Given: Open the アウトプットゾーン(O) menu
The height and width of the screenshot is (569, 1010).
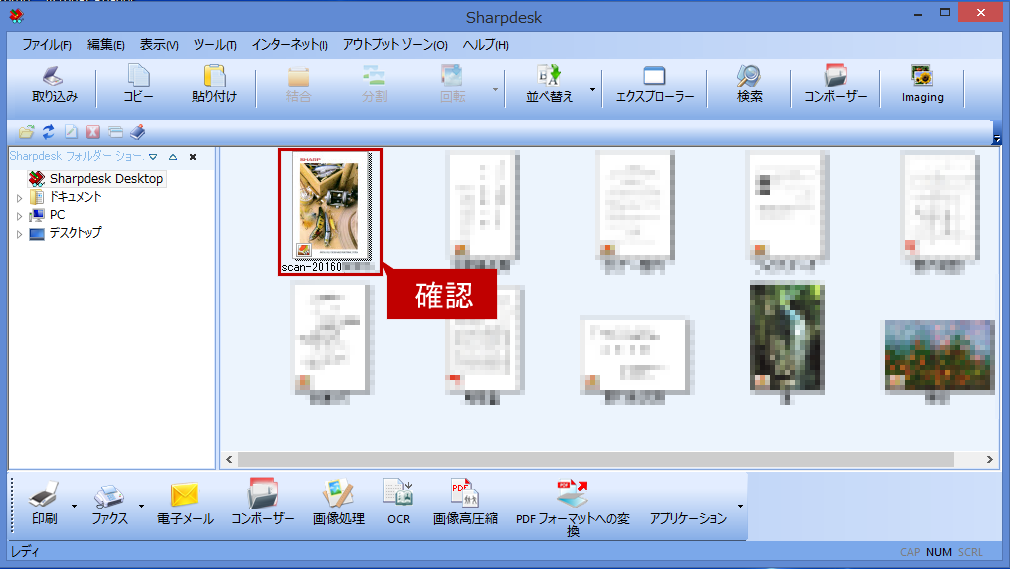Looking at the screenshot, I should (x=395, y=44).
